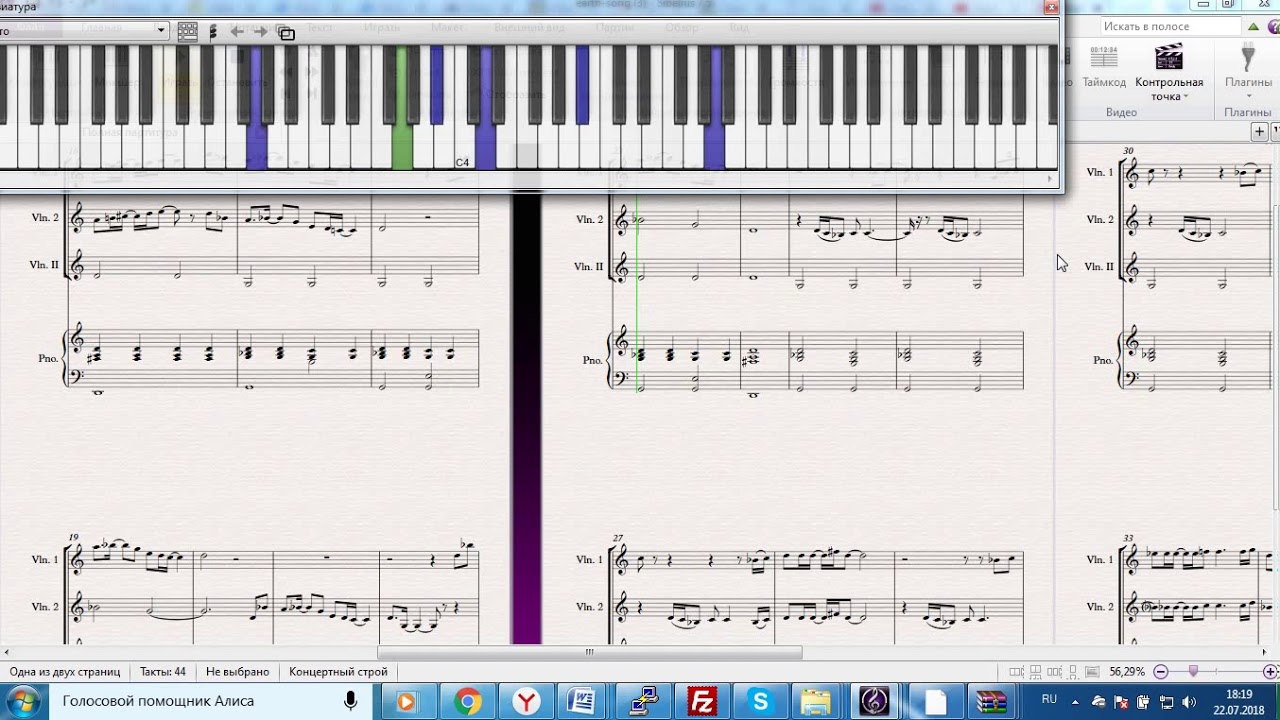Image resolution: width=1280 pixels, height=720 pixels.
Task: Collapse the ribbon with green triangle
Action: [x=1253, y=27]
